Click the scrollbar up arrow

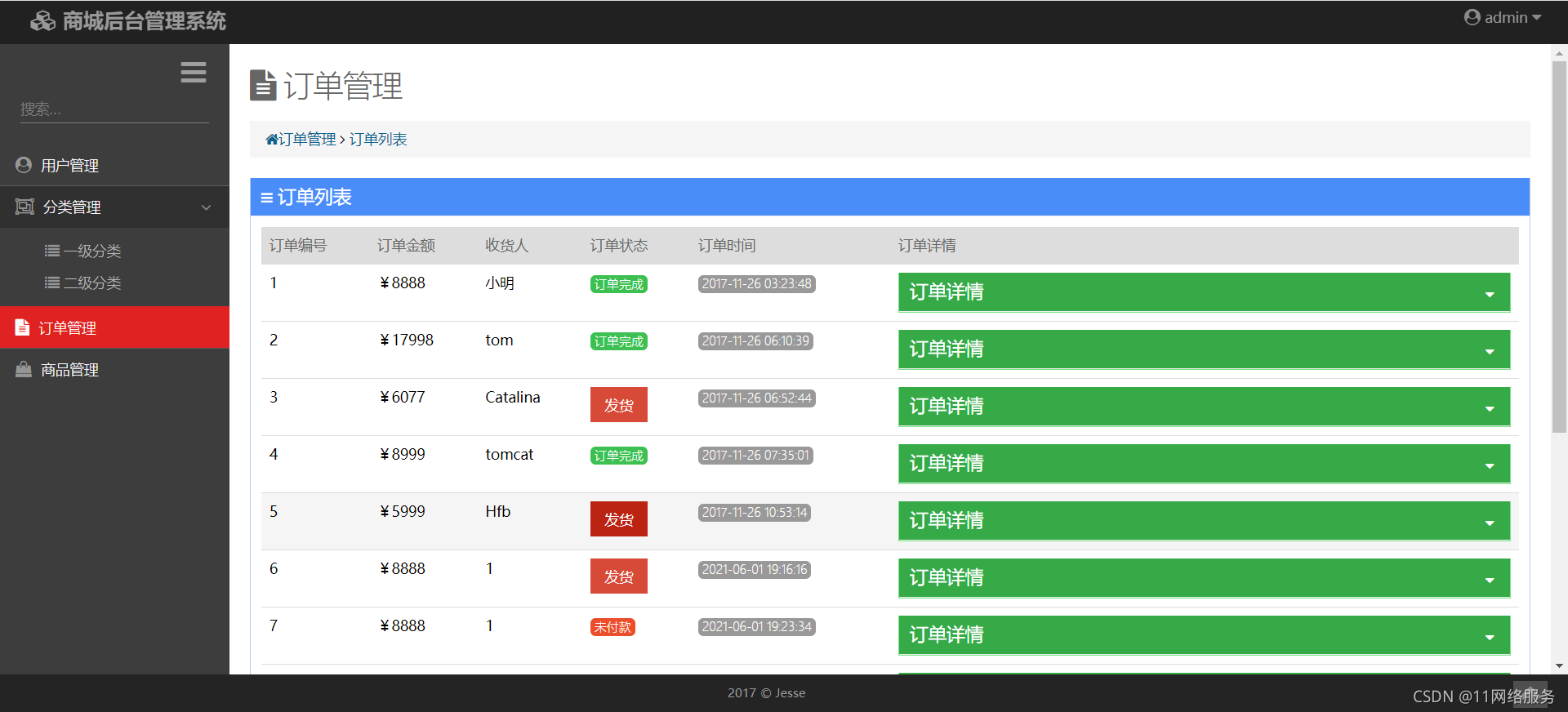[x=1559, y=53]
